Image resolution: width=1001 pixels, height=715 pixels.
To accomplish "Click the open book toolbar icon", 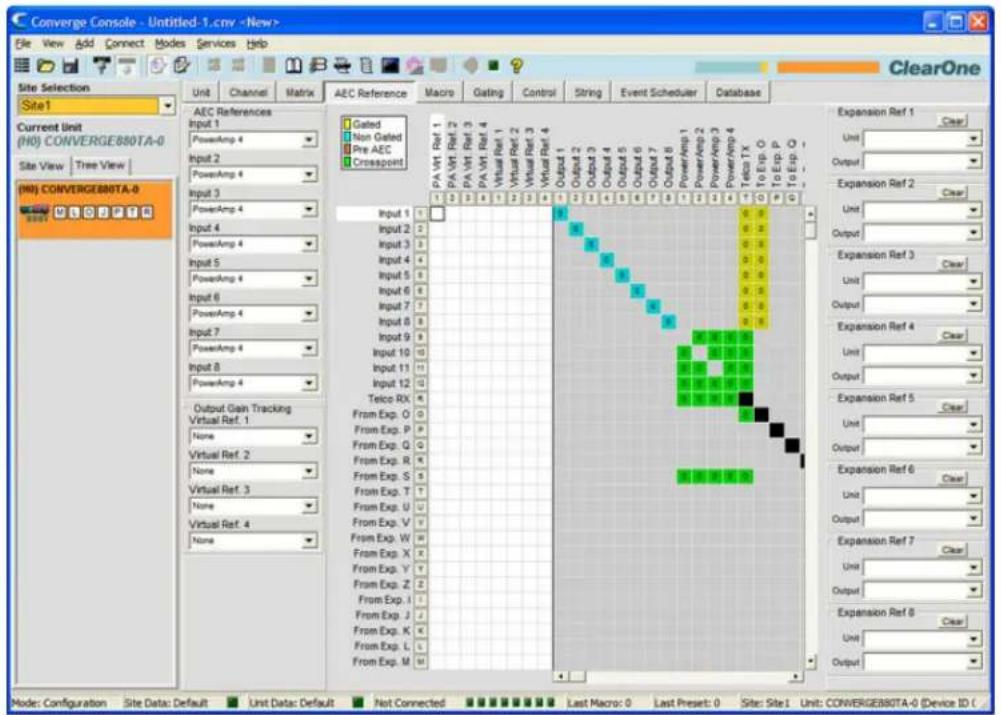I will 294,65.
